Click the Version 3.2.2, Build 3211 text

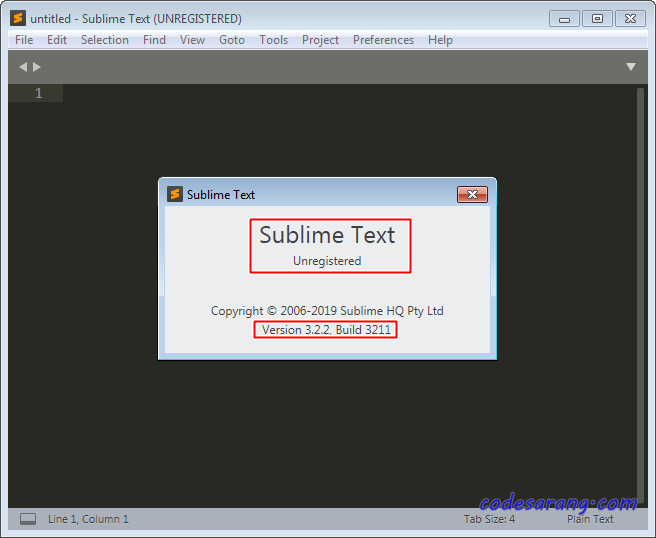tap(326, 330)
